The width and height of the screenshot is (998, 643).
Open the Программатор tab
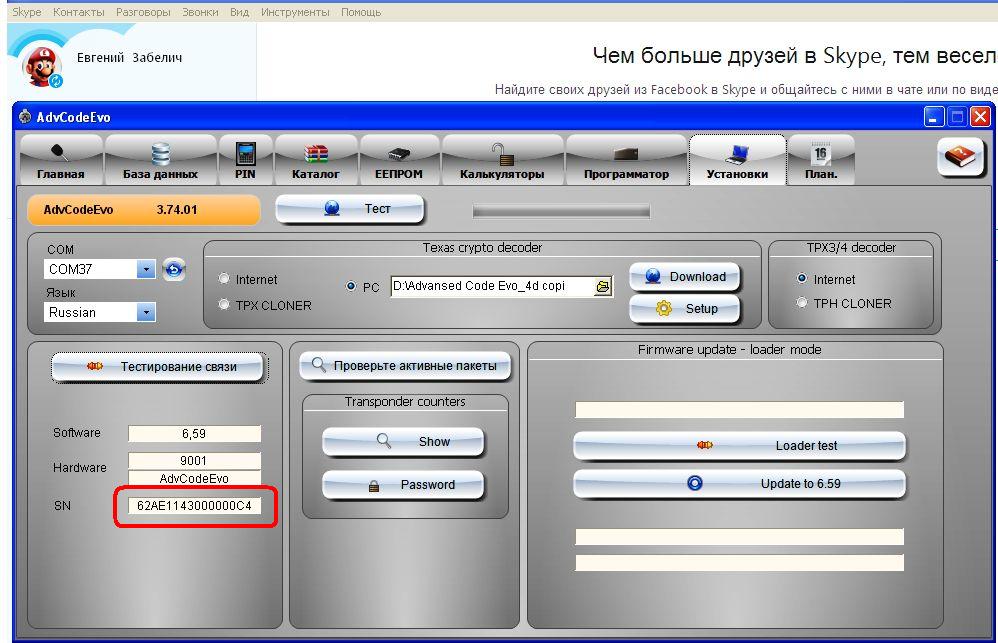[x=626, y=160]
